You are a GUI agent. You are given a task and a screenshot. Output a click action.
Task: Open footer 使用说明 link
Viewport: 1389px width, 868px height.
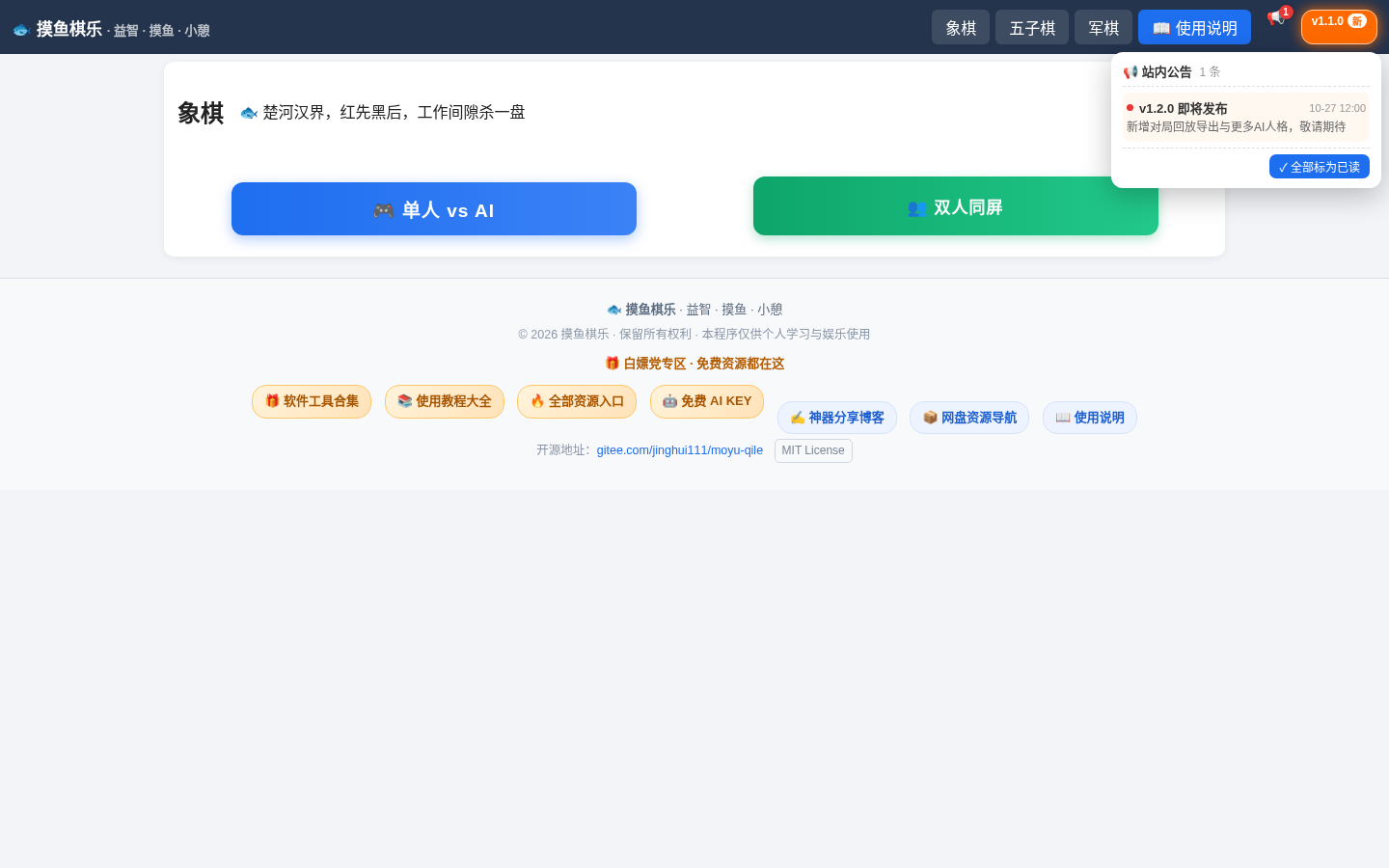pos(1090,418)
